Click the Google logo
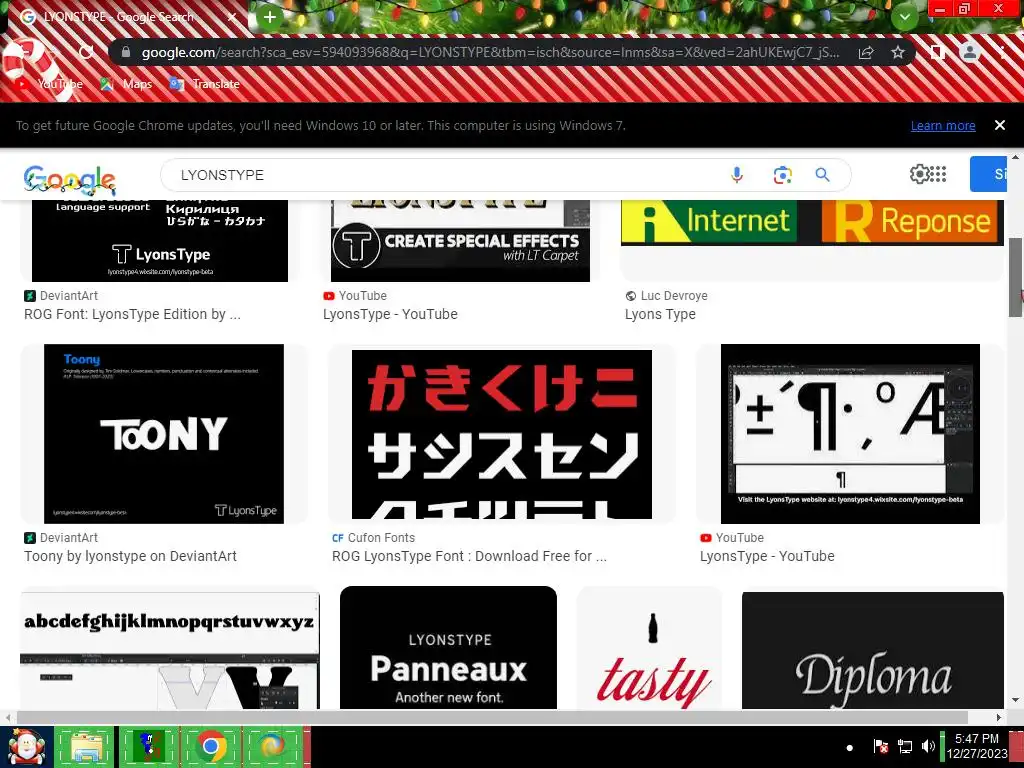Viewport: 1024px width, 768px height. (69, 180)
